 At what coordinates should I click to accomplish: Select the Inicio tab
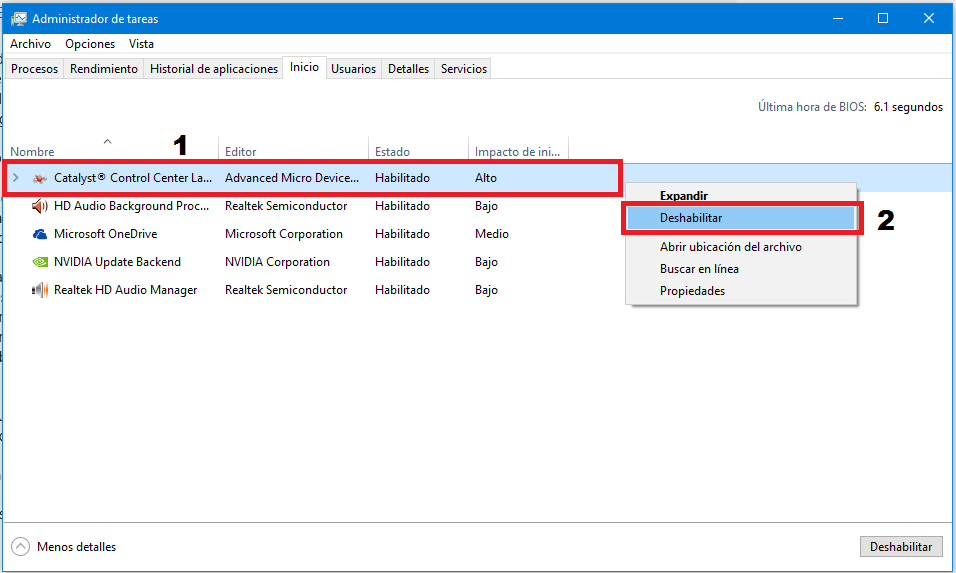click(x=304, y=67)
